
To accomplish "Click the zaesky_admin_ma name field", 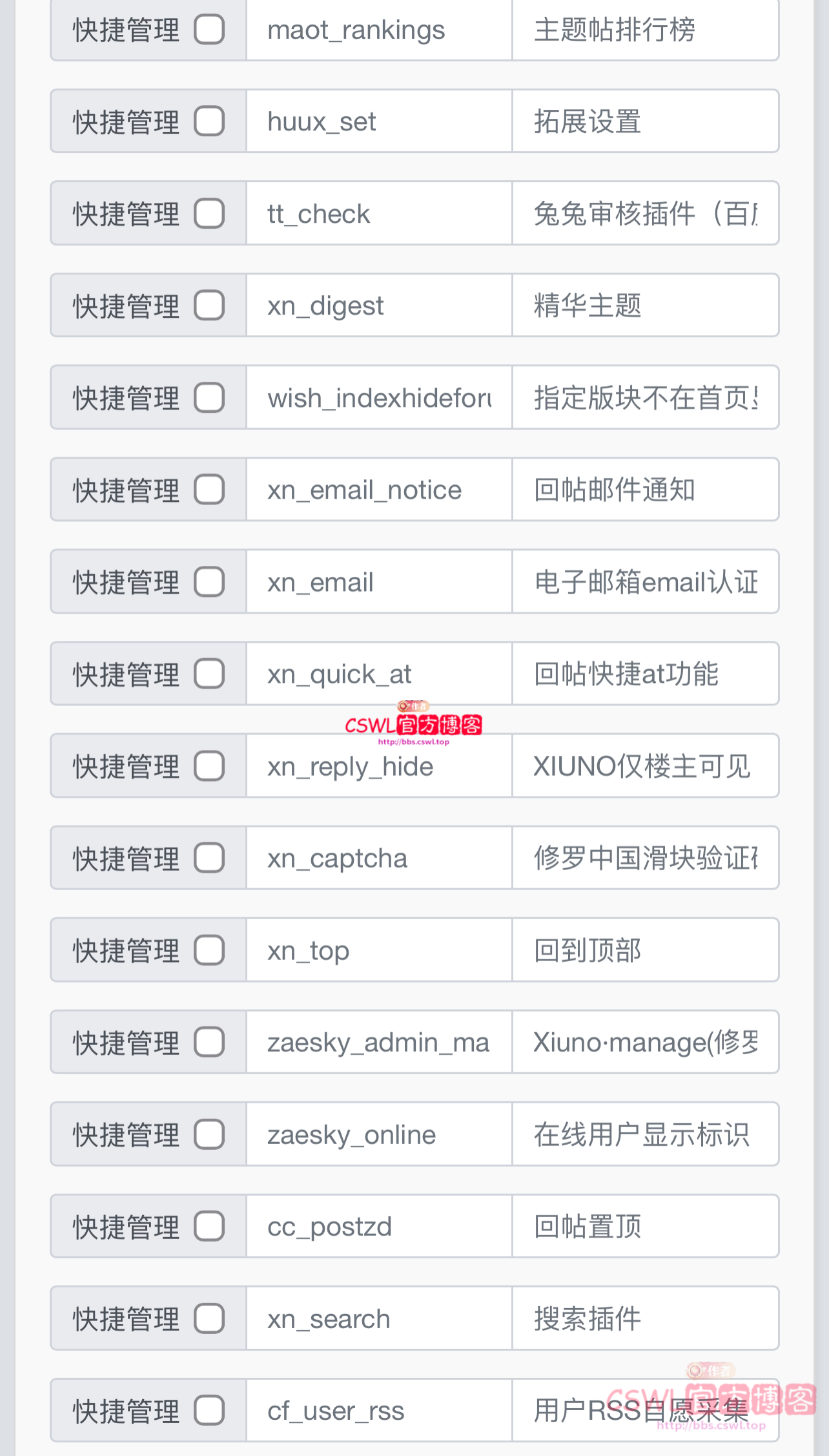I will pos(378,1042).
